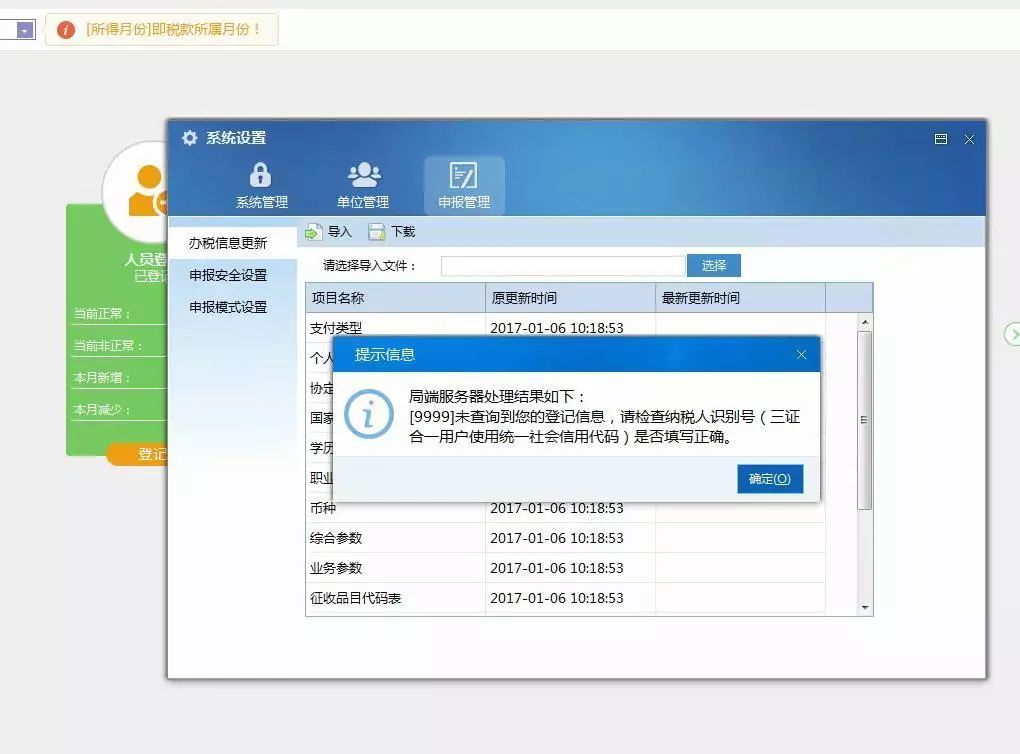Viewport: 1020px width, 754px height.
Task: Open the dropdown arrow at top left
Action: coord(25,30)
